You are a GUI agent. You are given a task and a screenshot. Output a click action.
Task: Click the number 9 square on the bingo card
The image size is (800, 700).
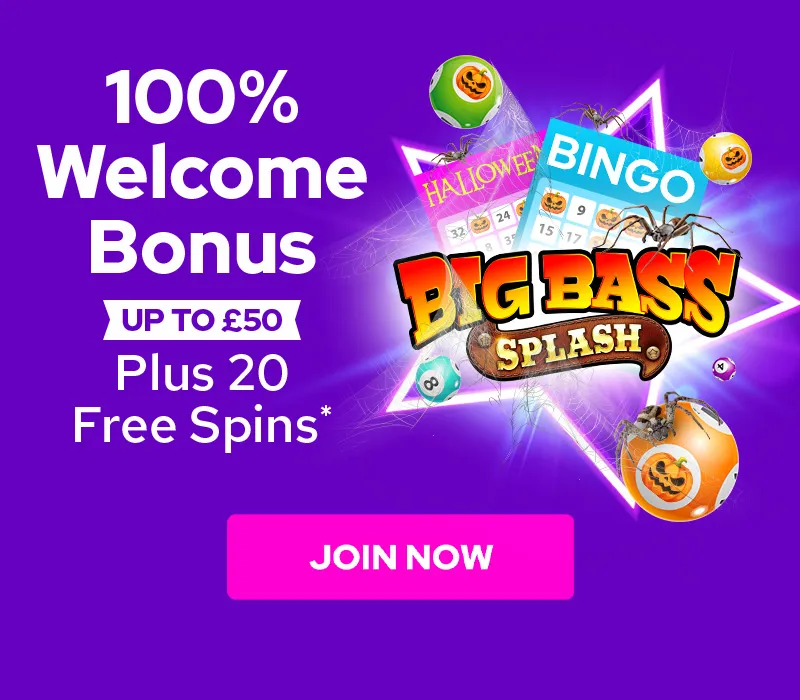click(582, 209)
